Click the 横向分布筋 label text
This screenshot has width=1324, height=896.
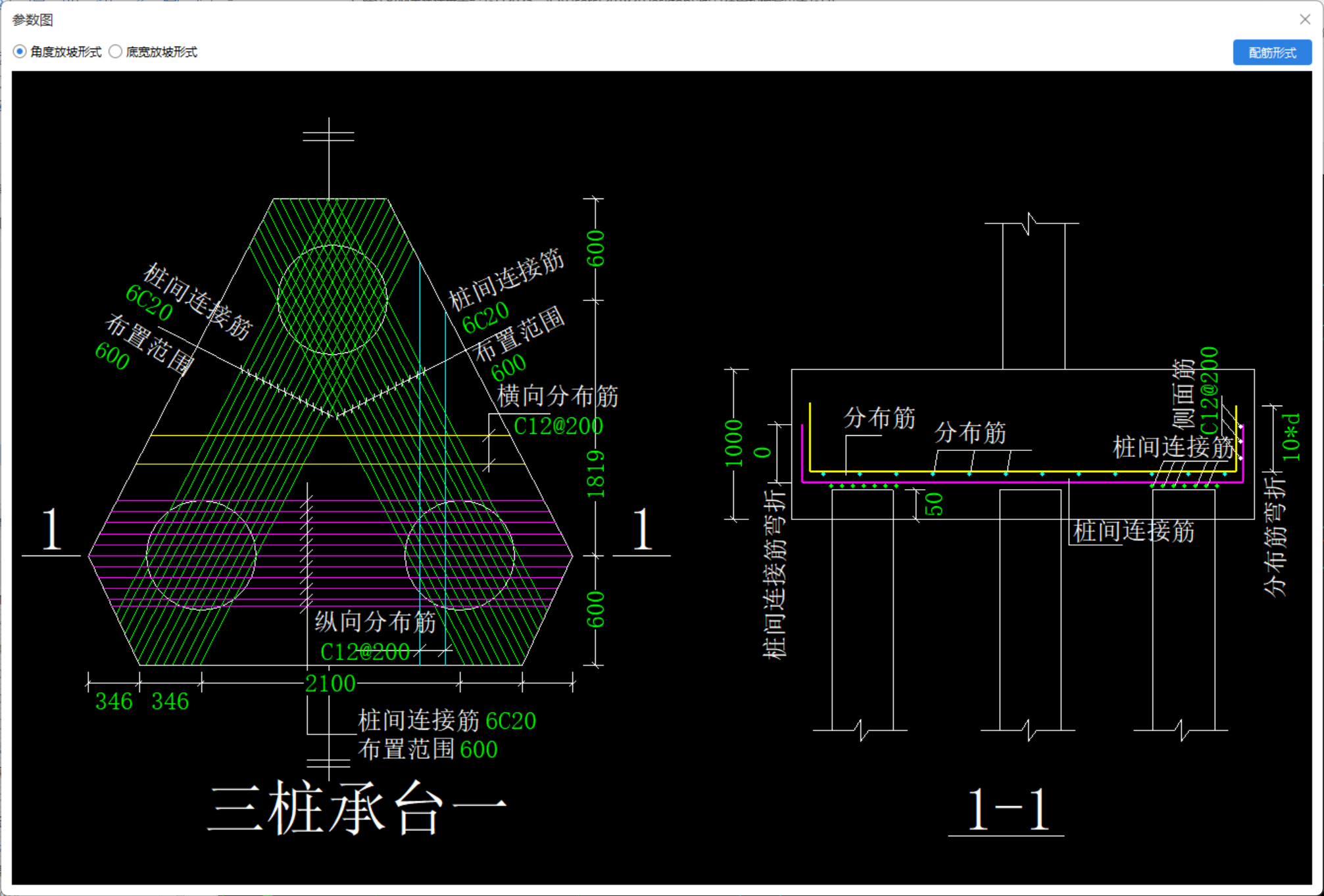click(558, 396)
